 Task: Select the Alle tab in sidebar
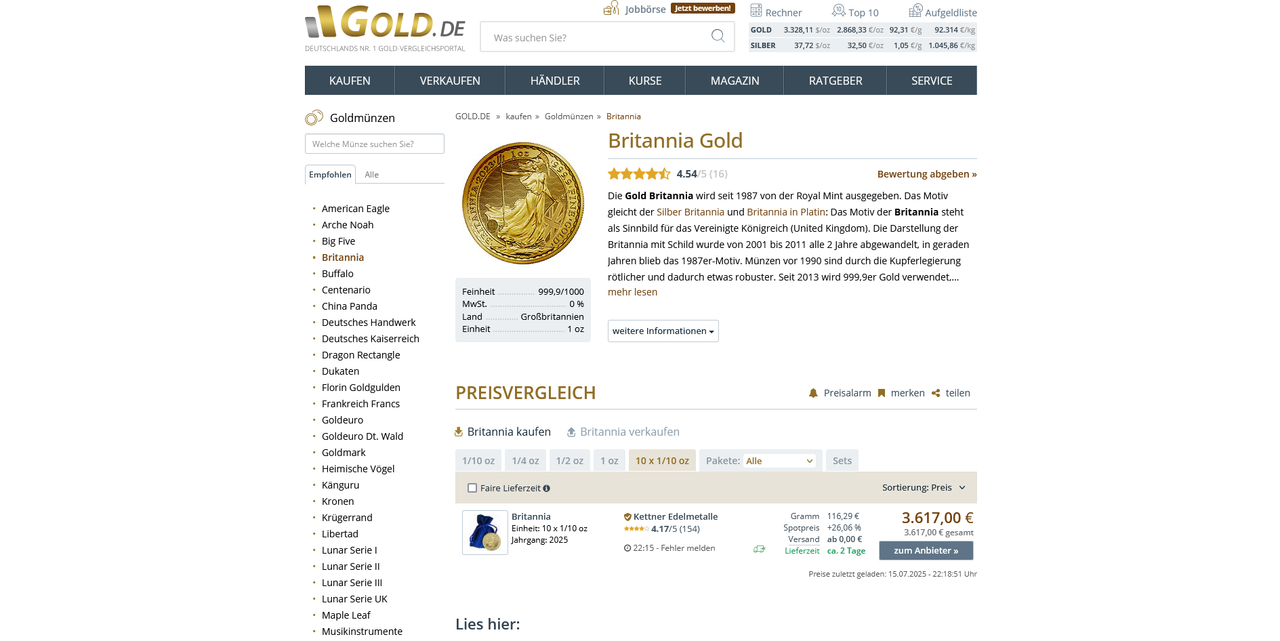pos(372,174)
